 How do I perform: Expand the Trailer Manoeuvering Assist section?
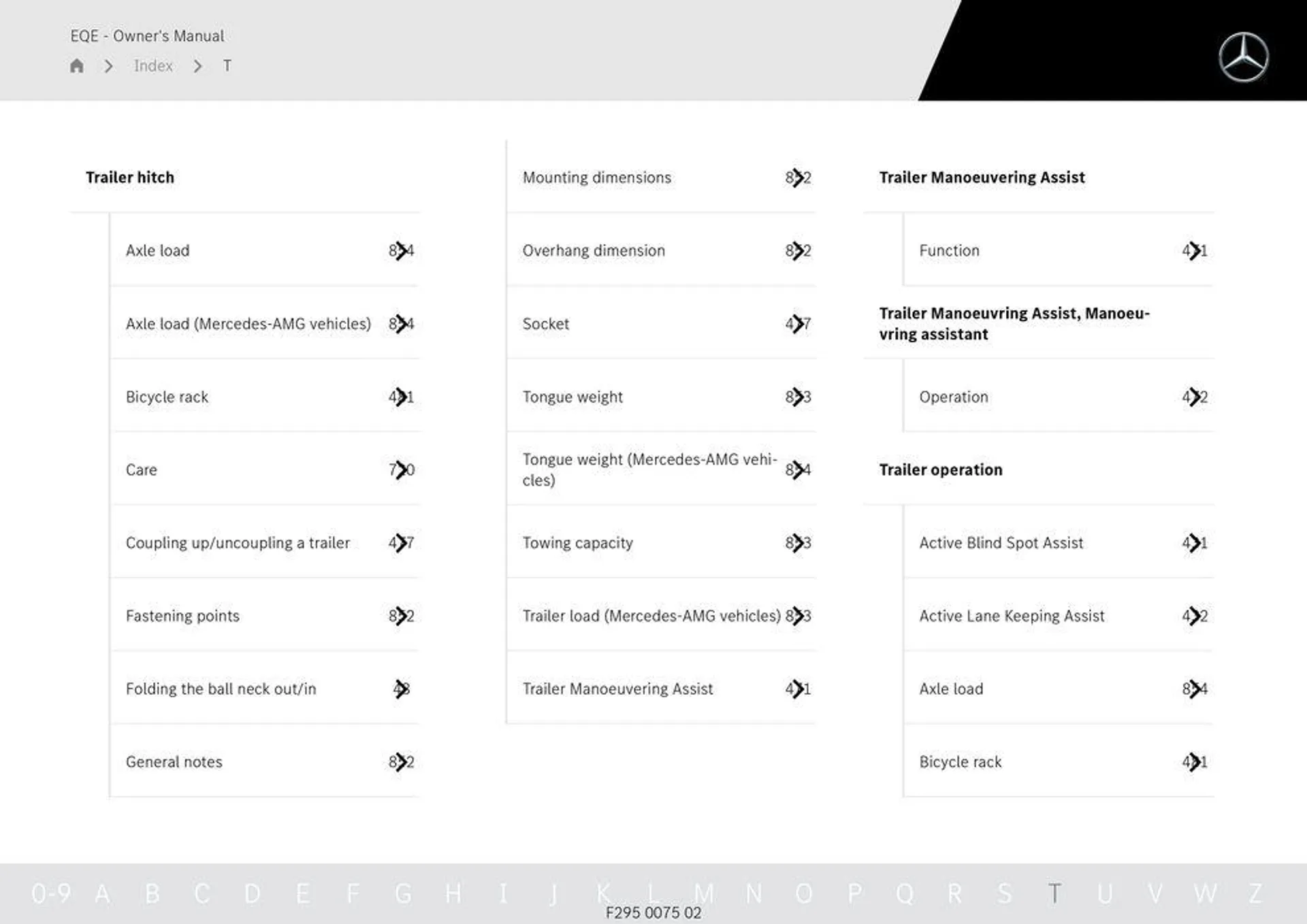click(x=981, y=176)
